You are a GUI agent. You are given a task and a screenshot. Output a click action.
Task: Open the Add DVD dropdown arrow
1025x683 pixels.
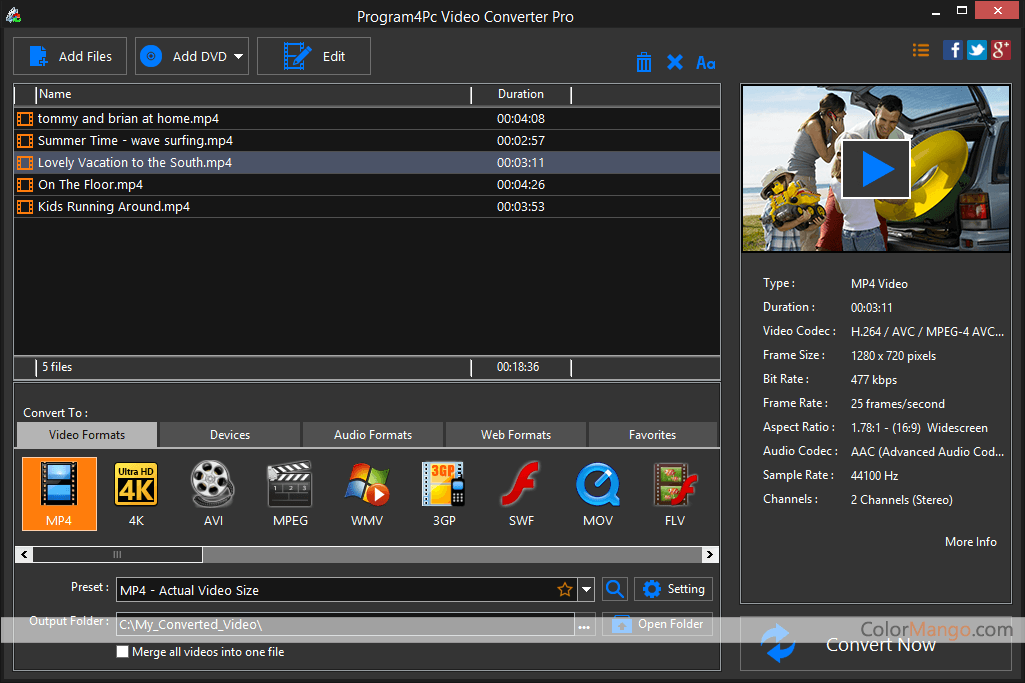[x=239, y=57]
